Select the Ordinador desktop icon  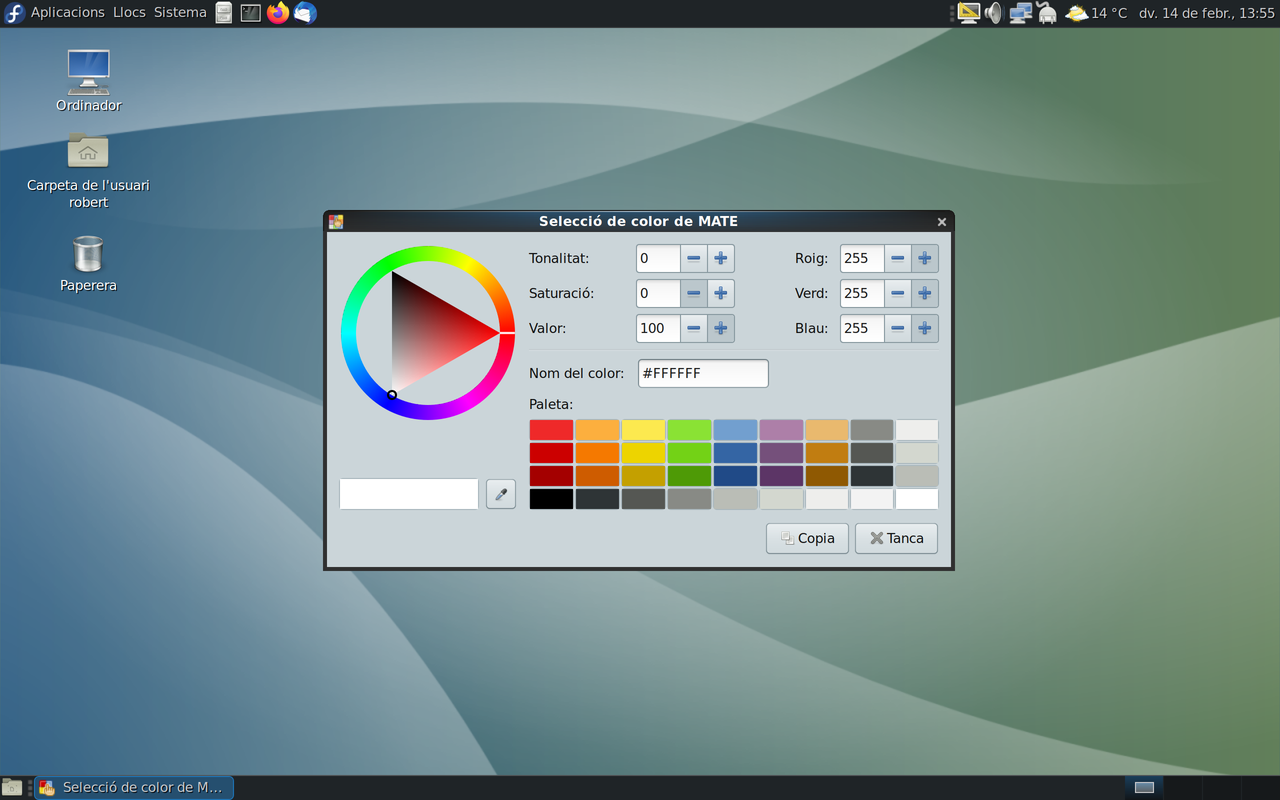tap(89, 81)
